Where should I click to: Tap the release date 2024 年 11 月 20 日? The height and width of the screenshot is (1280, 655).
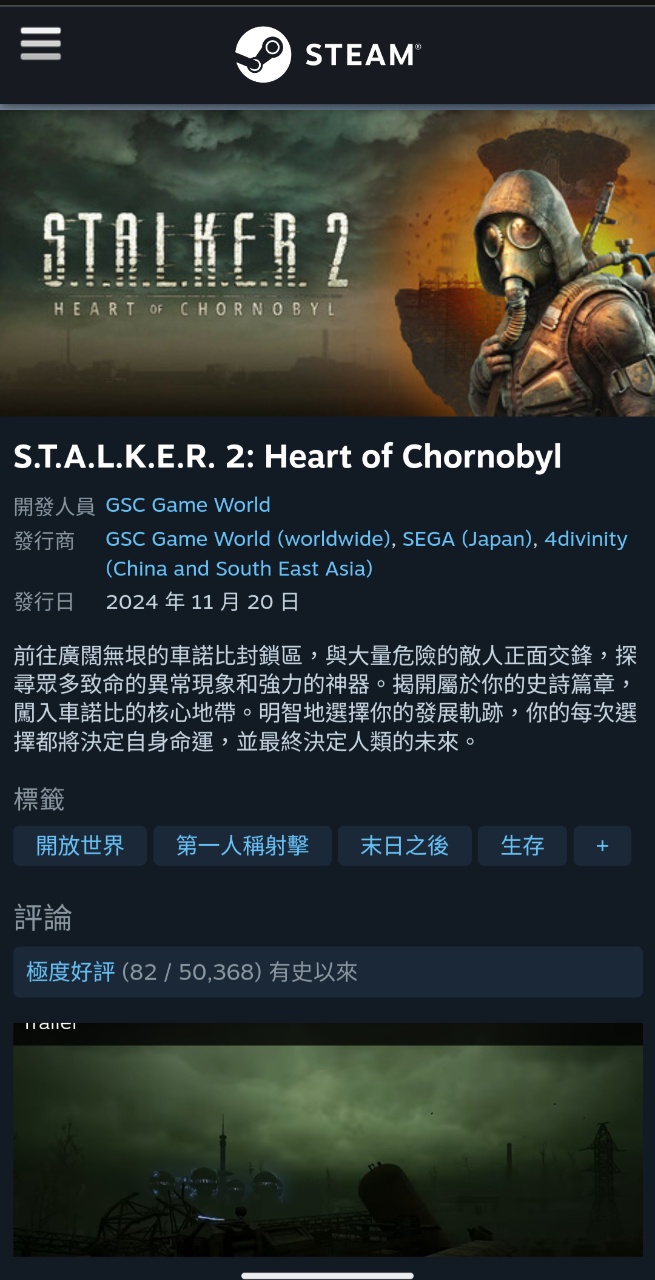coord(203,602)
